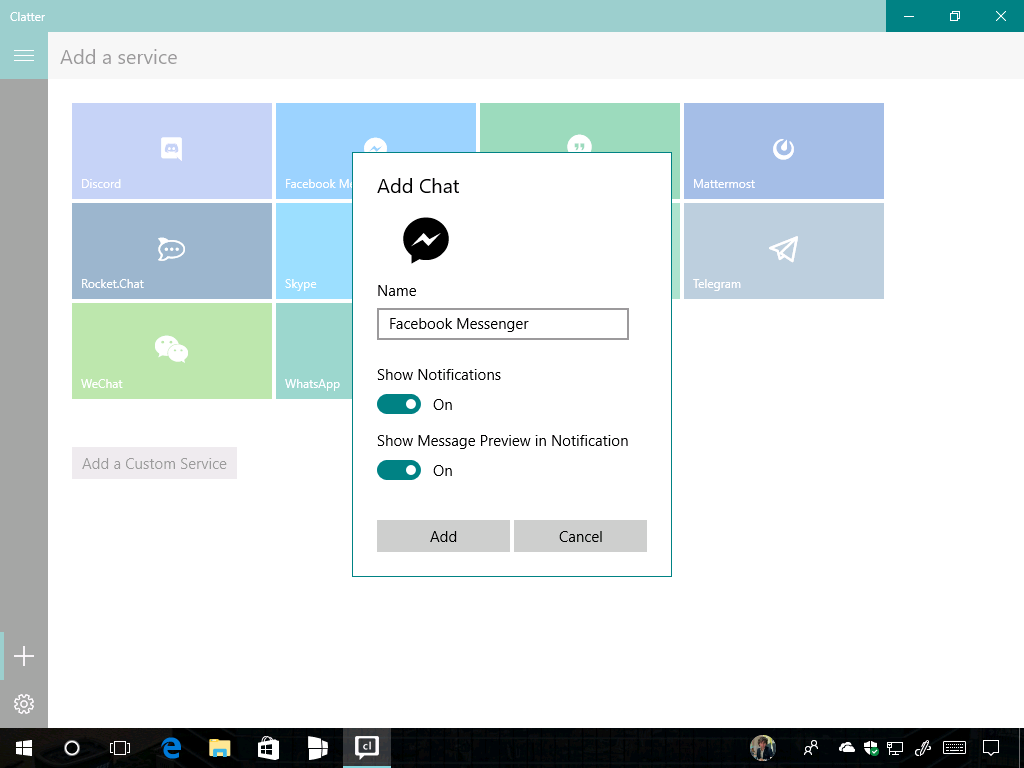Image resolution: width=1024 pixels, height=768 pixels.
Task: Launch Microsoft Edge from the taskbar
Action: 171,748
